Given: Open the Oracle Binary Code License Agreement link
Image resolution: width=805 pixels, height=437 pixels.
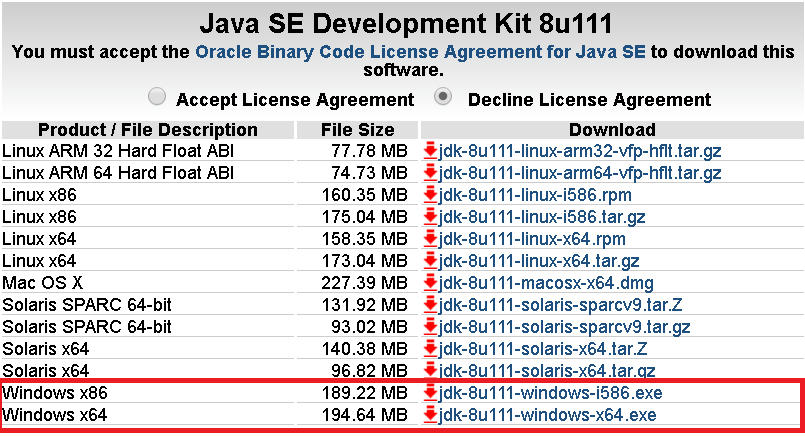Looking at the screenshot, I should [420, 52].
